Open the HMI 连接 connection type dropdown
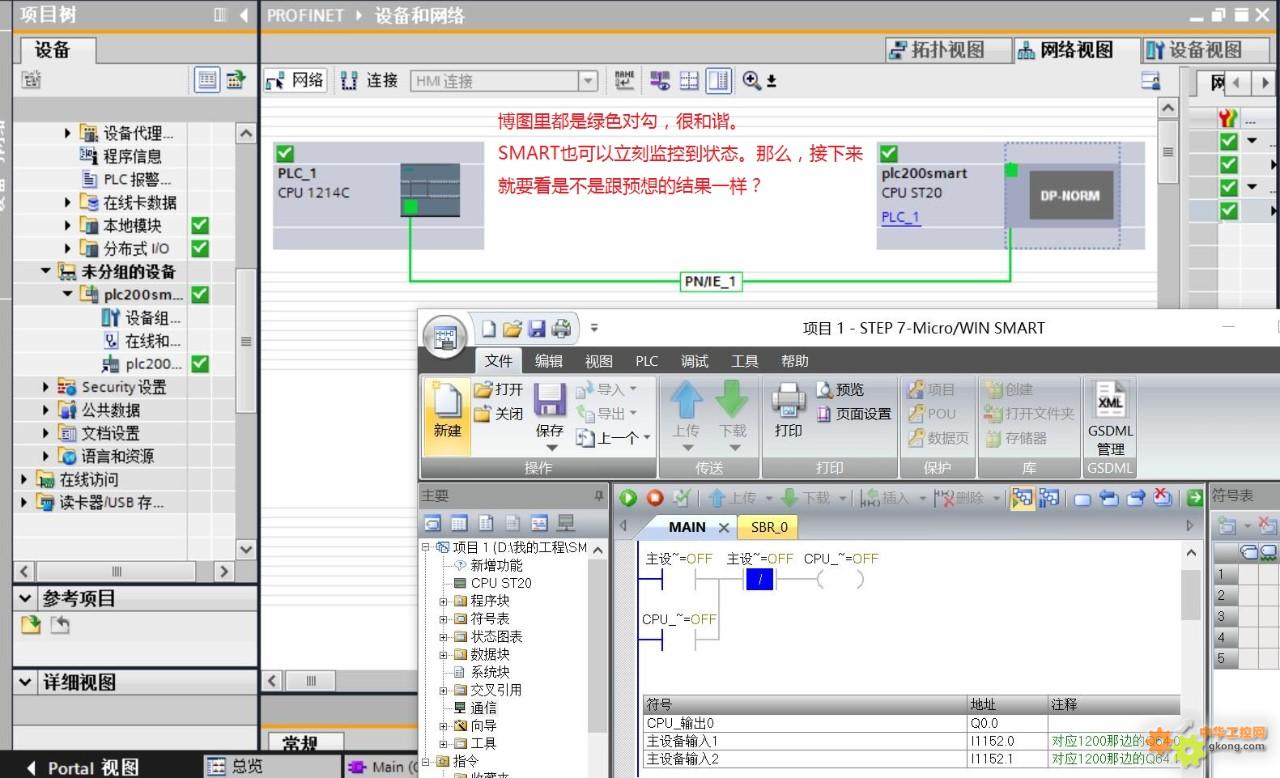 point(588,81)
